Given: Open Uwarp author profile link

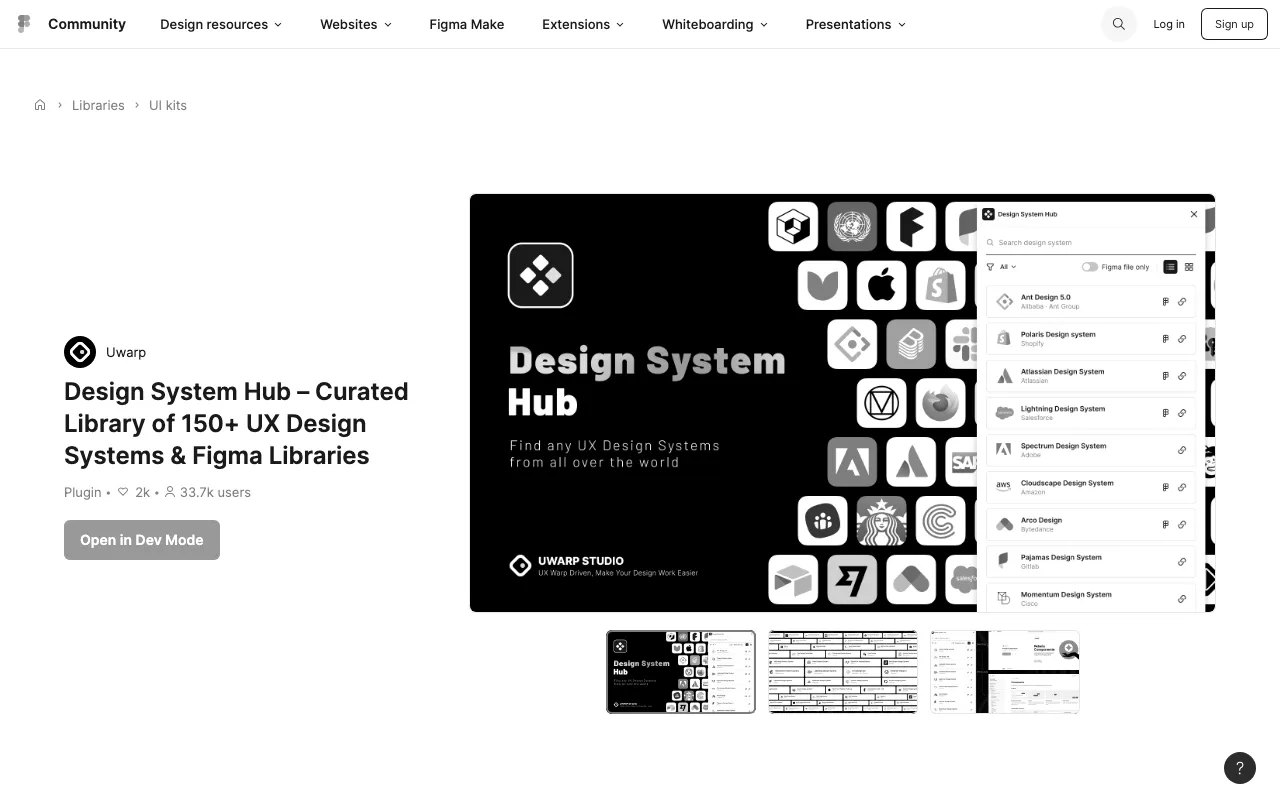Looking at the screenshot, I should point(126,352).
